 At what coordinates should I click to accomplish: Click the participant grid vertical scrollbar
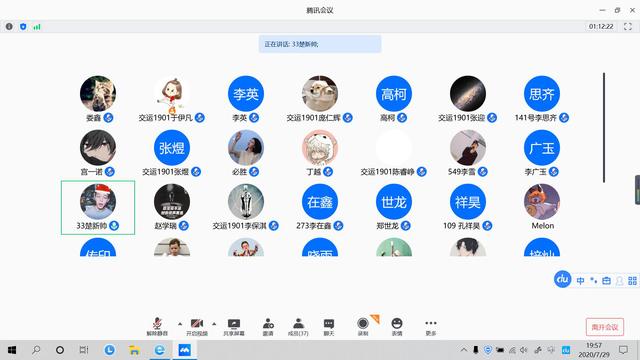[x=604, y=127]
